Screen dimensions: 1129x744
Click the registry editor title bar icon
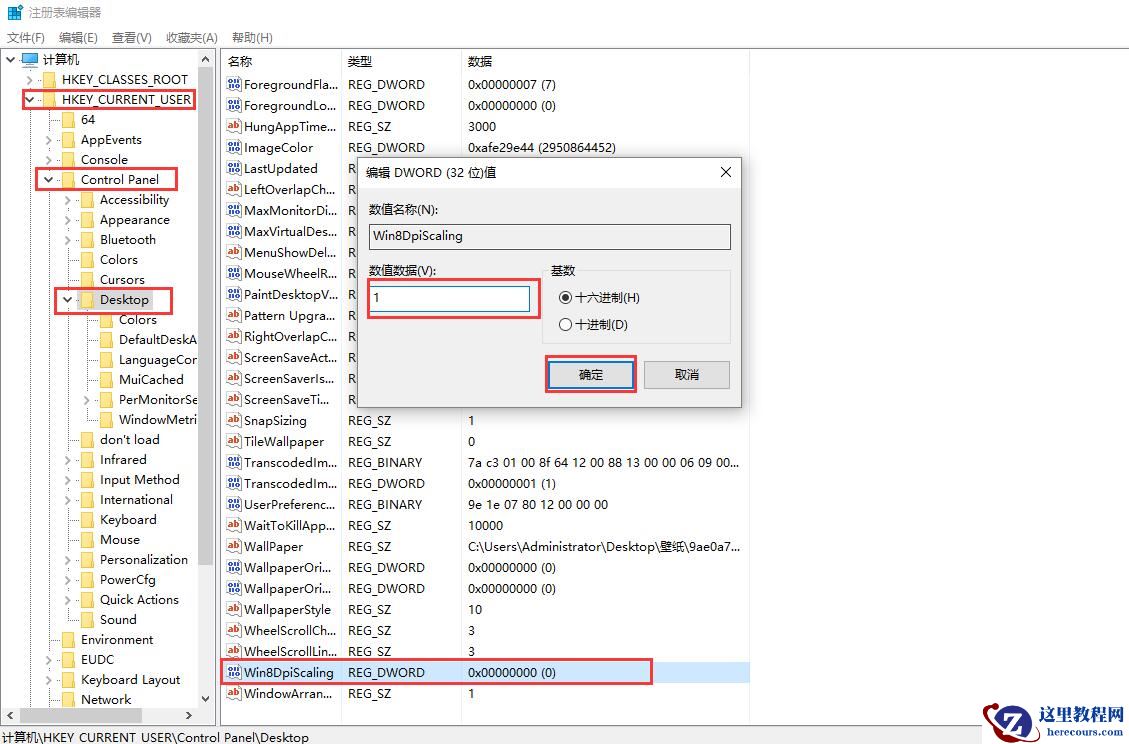point(13,12)
